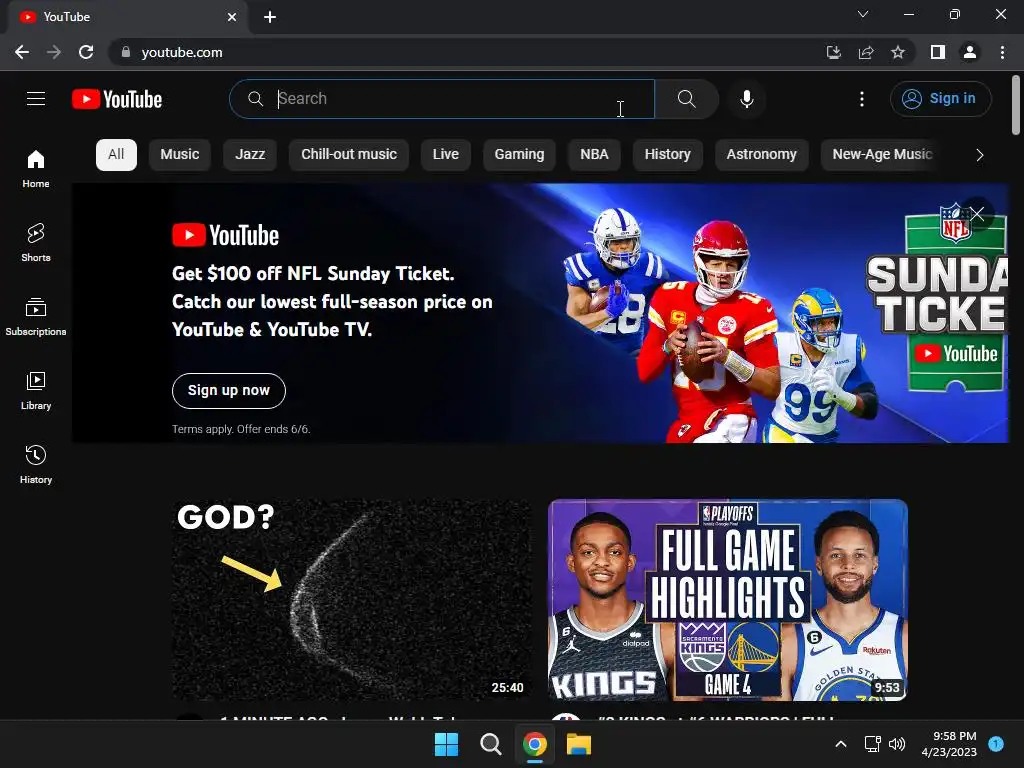This screenshot has width=1024, height=768.
Task: Select the NBA filter chip
Action: point(594,155)
